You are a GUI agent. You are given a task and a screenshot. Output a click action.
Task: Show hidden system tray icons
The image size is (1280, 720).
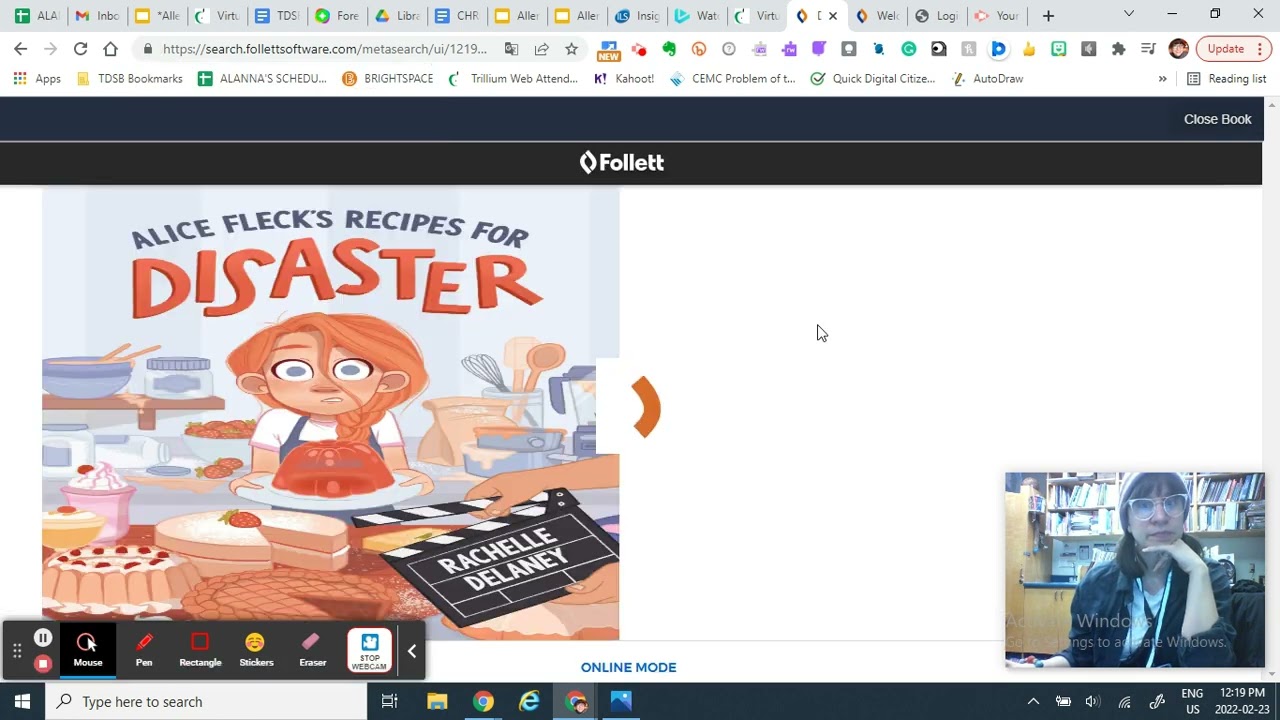[x=1033, y=702]
